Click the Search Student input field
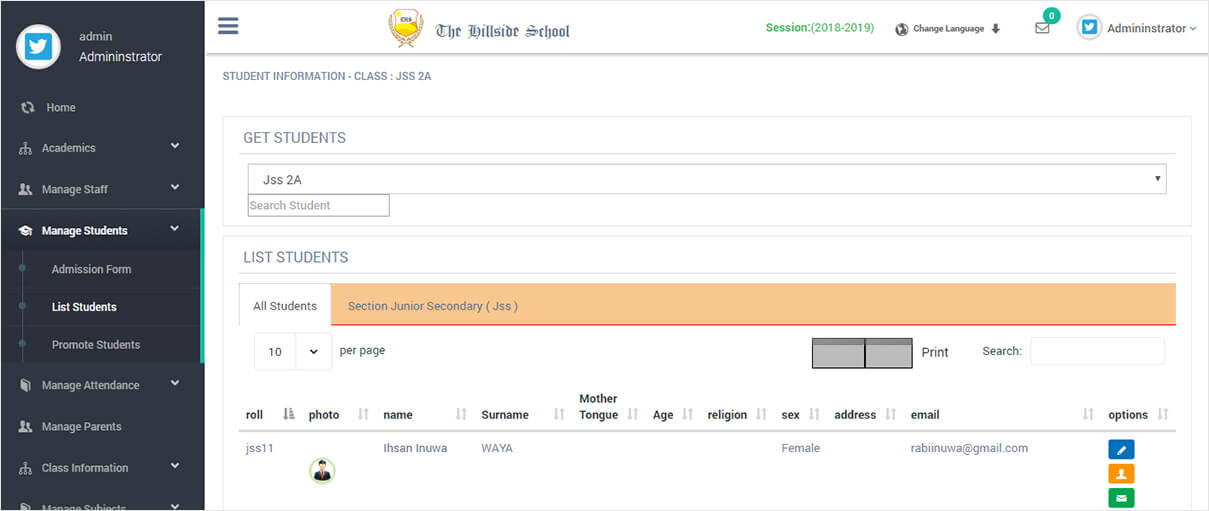Image resolution: width=1209 pixels, height=511 pixels. point(318,205)
